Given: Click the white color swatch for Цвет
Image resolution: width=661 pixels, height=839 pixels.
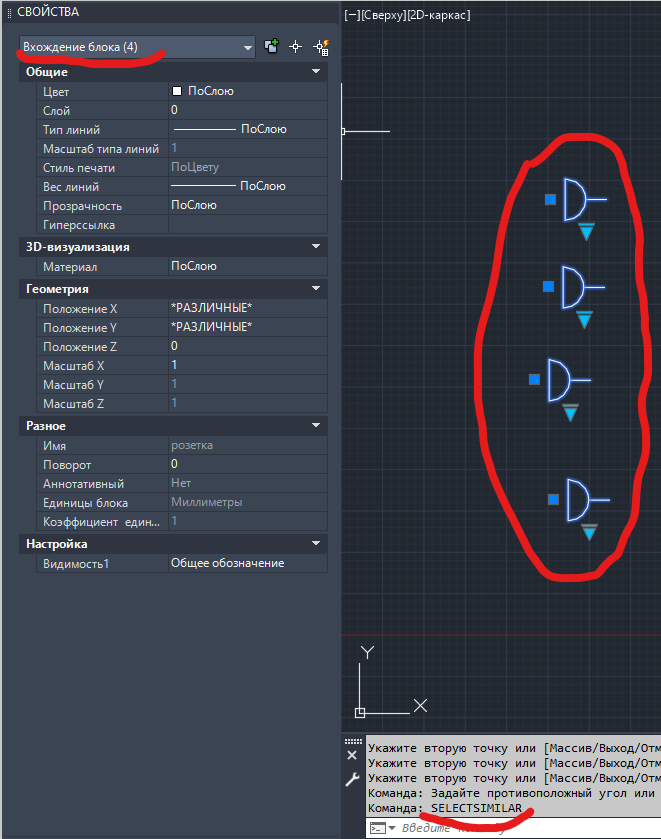Looking at the screenshot, I should [x=177, y=91].
